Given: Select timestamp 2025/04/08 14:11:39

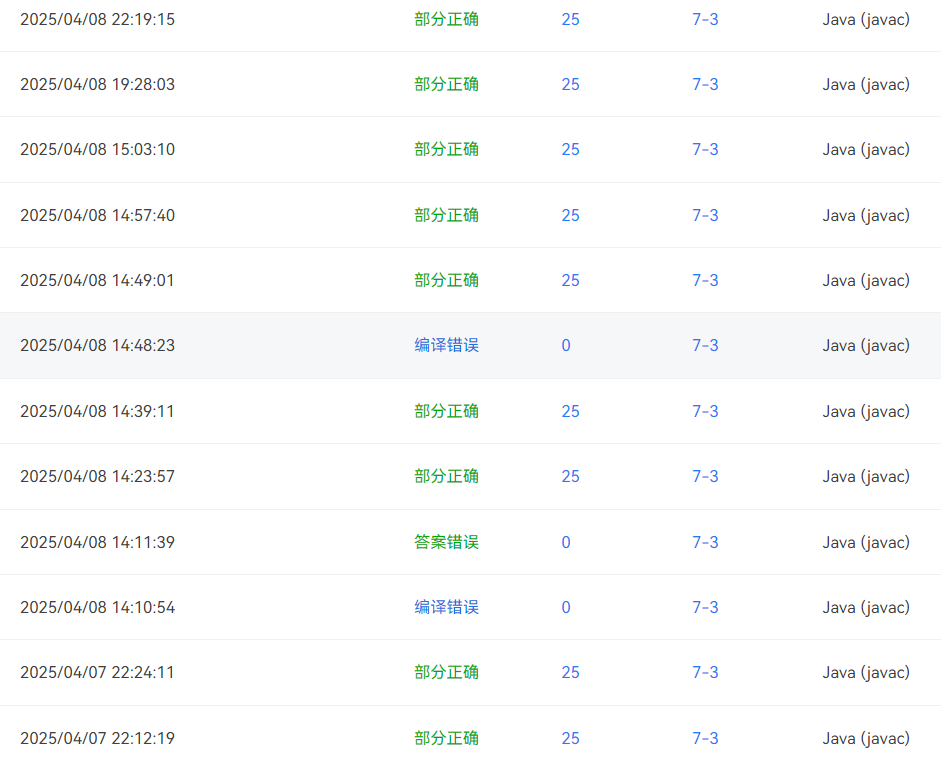Looking at the screenshot, I should tap(97, 542).
